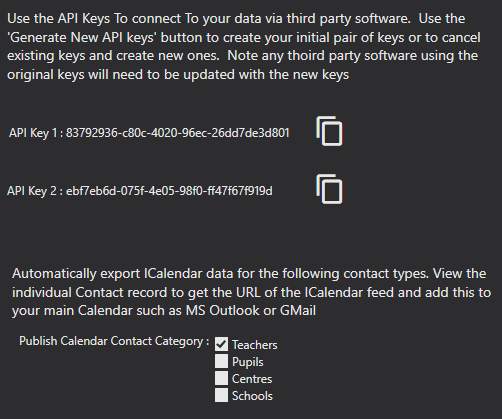Click the ICalendar export description paragraph
Image resolution: width=502 pixels, height=419 pixels.
(251, 292)
